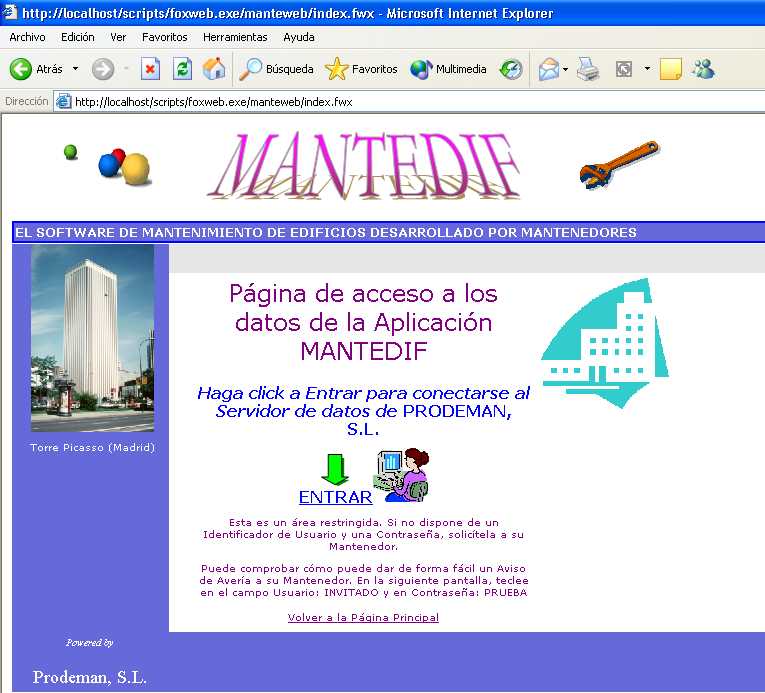
Task: Click the Dirección label
Action: [26, 101]
